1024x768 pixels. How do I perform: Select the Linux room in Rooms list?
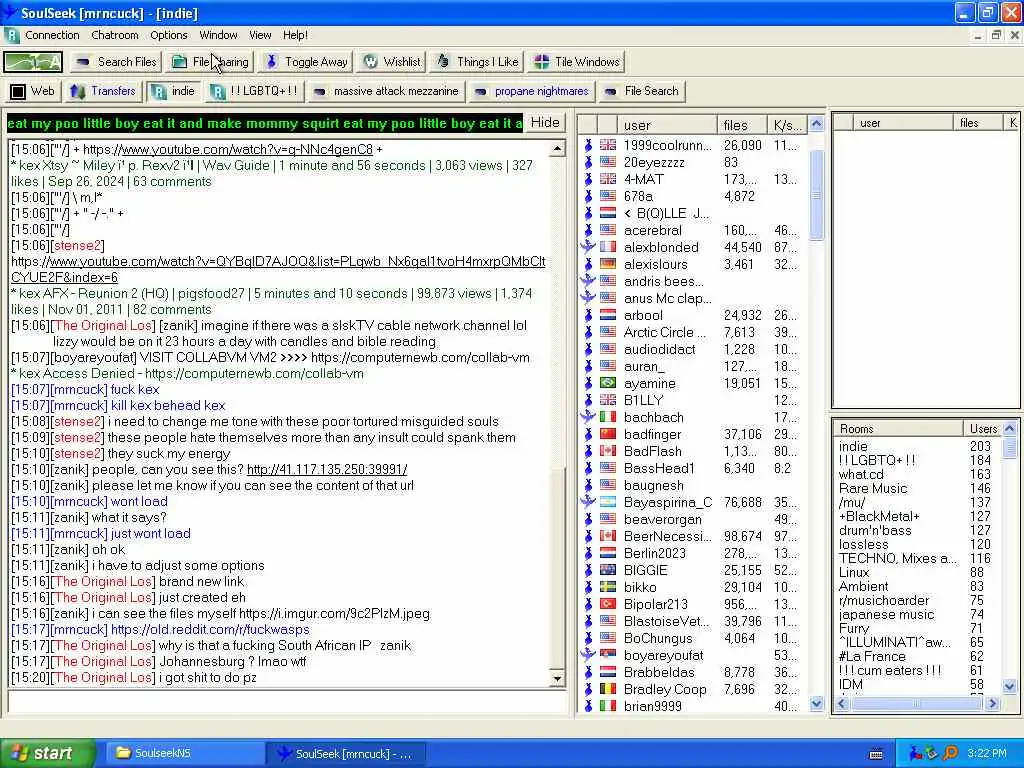854,572
